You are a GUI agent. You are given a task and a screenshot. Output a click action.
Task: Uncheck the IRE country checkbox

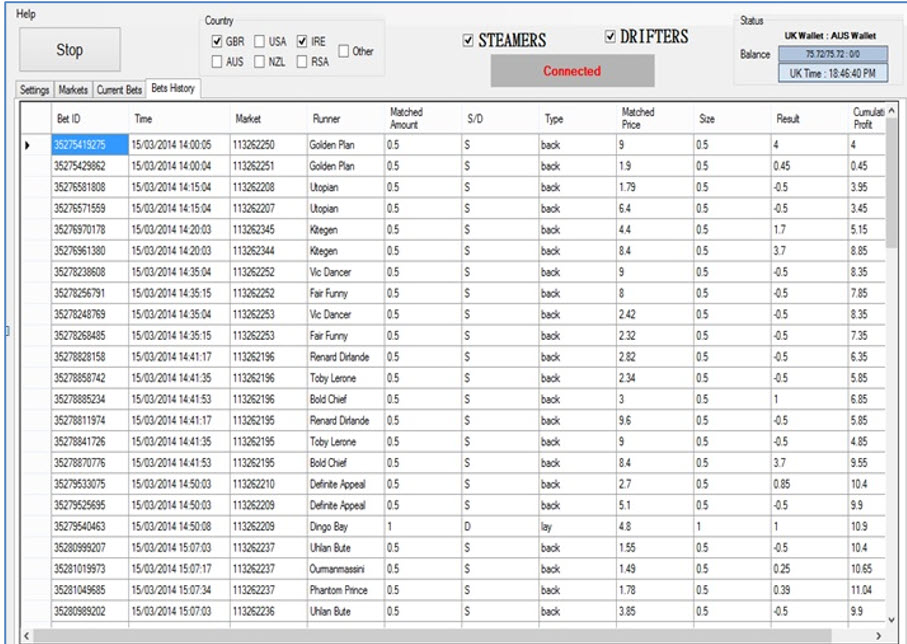click(302, 41)
